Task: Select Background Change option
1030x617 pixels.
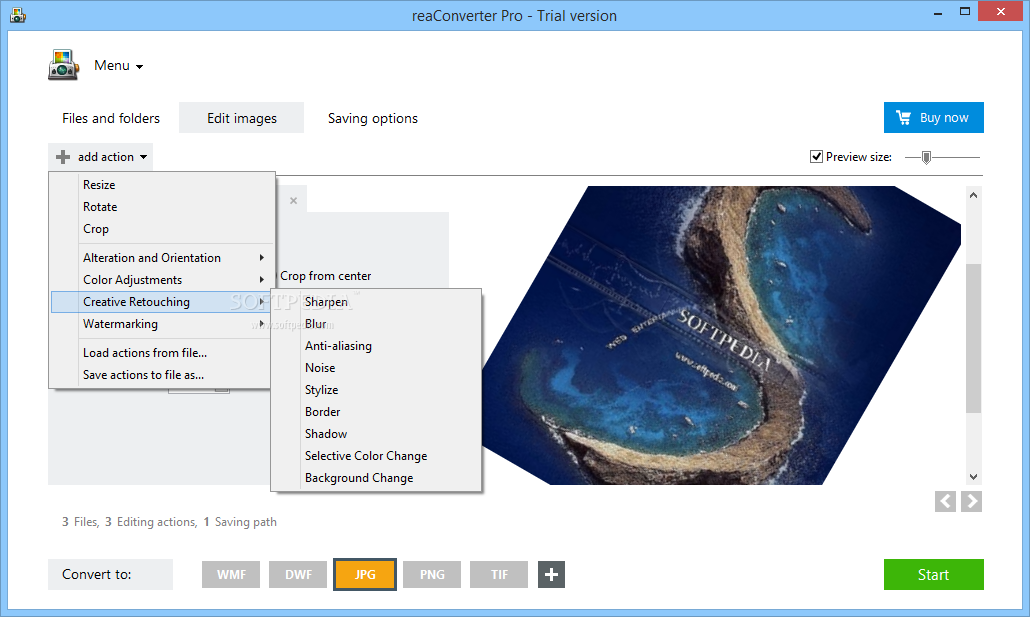Action: (x=376, y=478)
